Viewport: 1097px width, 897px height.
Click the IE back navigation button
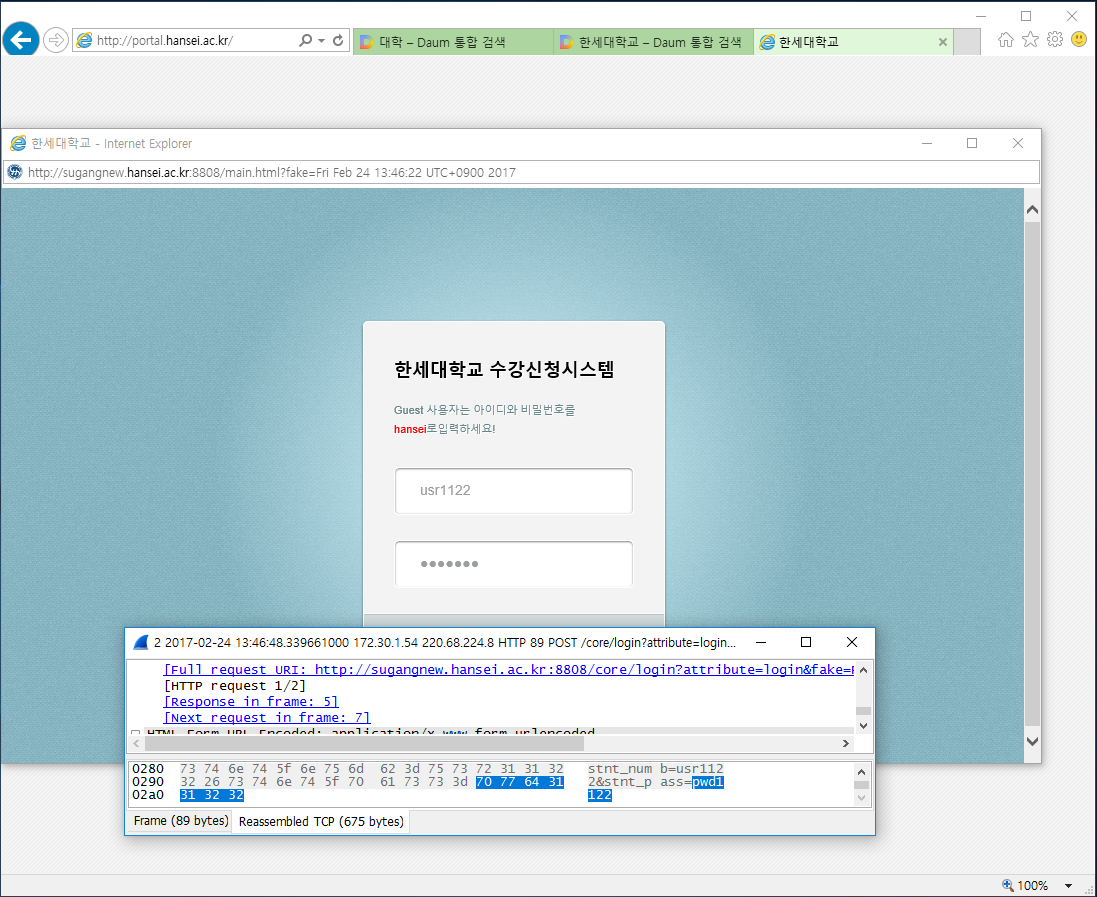coord(21,39)
